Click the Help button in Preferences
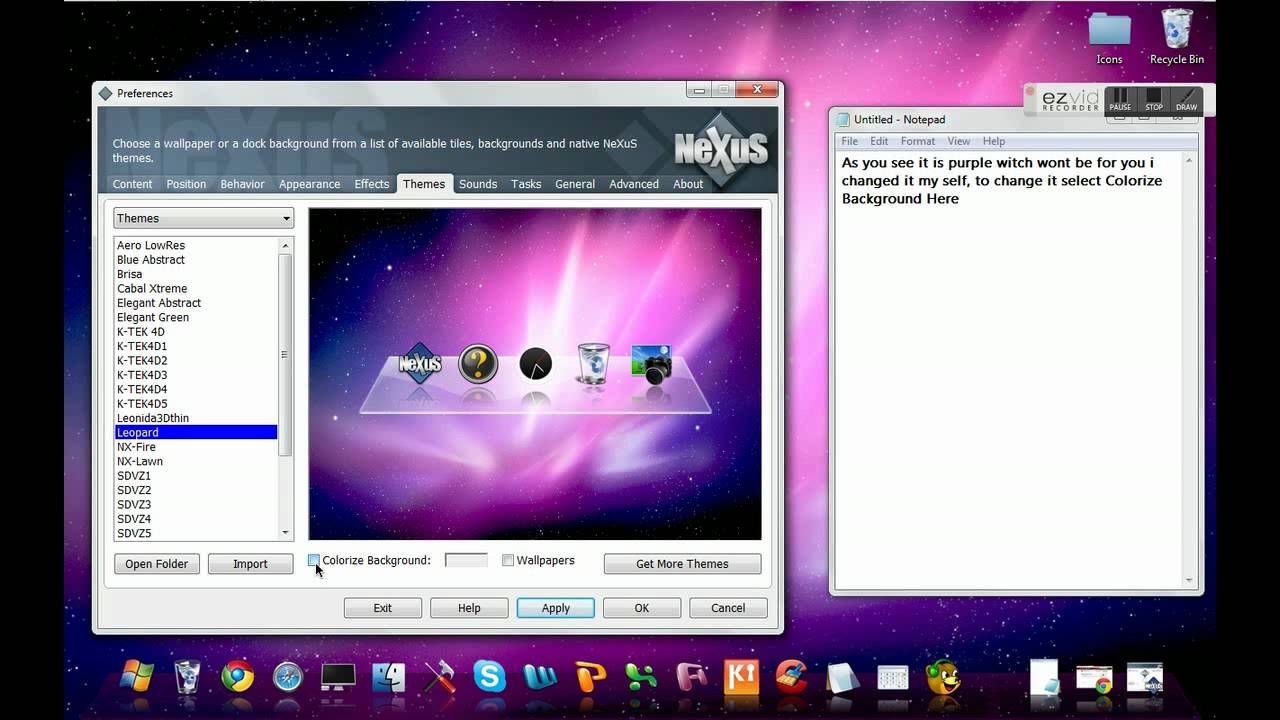This screenshot has height=720, width=1280. [x=469, y=608]
